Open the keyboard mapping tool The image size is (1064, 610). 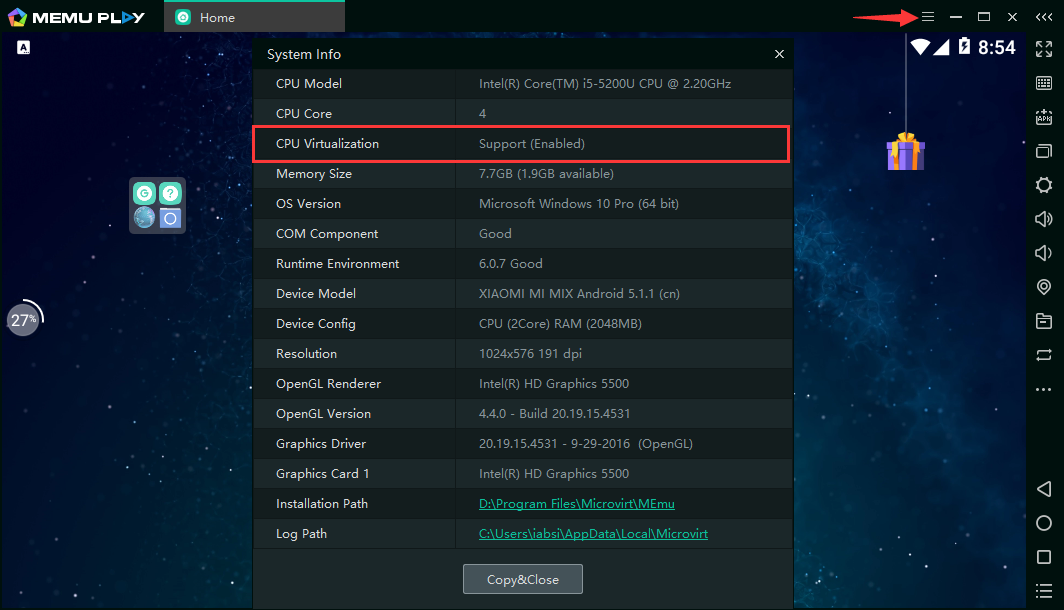point(1044,83)
